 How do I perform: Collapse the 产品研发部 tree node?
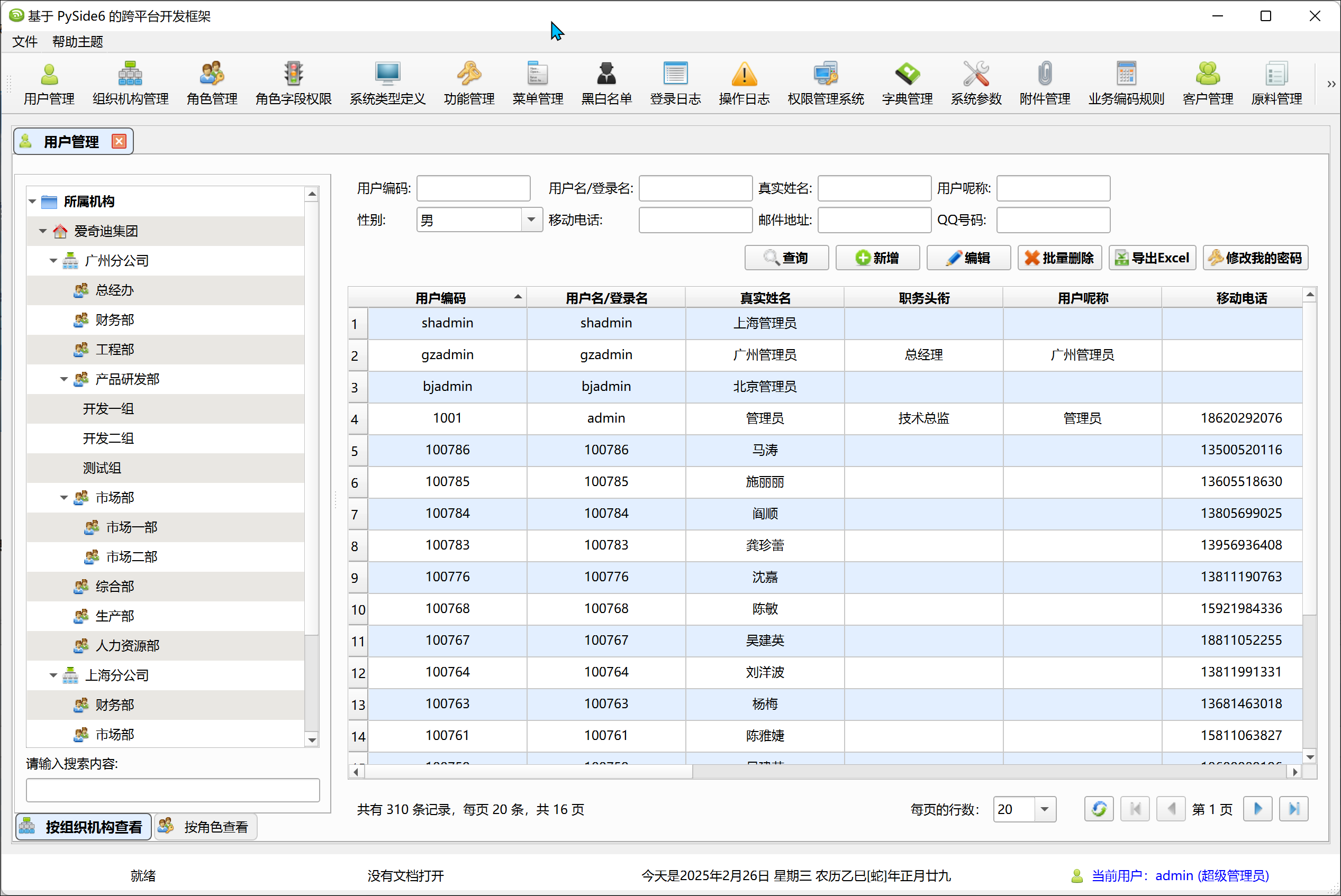[64, 379]
